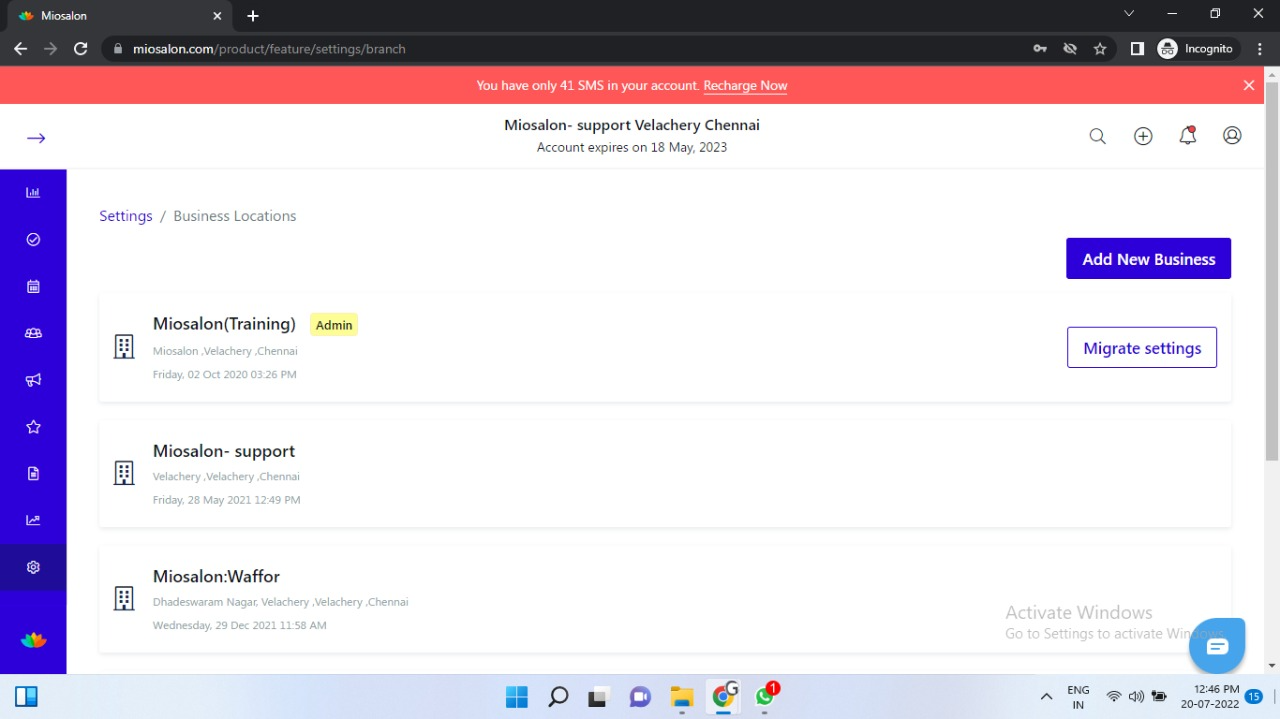This screenshot has width=1280, height=719.
Task: Close the Miosalon browser tab
Action: click(218, 16)
